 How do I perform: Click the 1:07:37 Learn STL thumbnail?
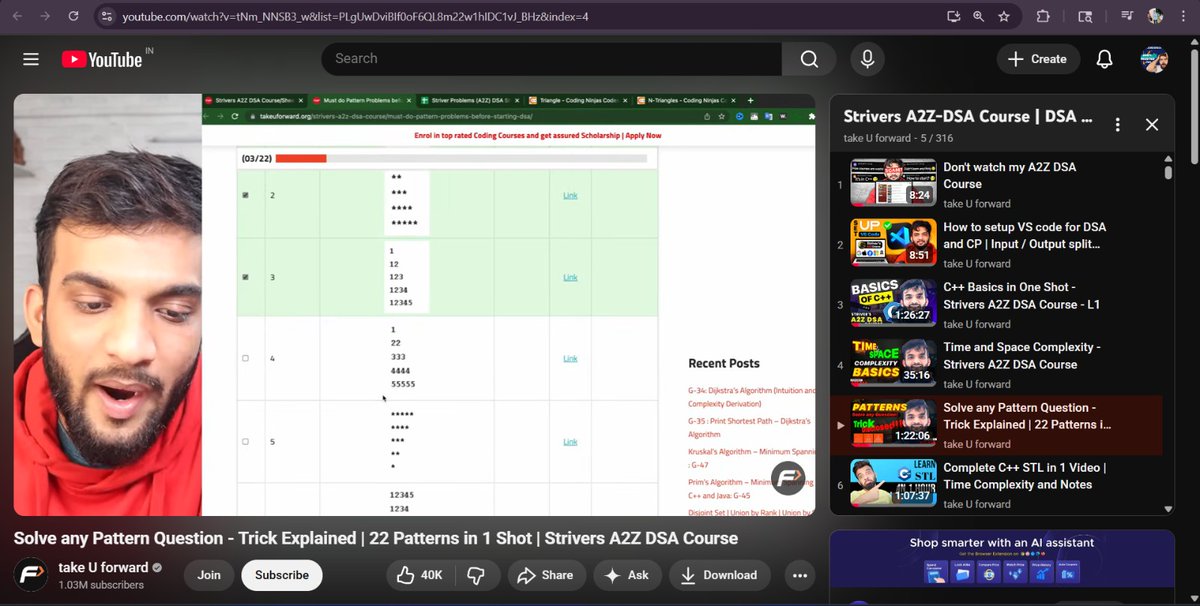tap(893, 483)
